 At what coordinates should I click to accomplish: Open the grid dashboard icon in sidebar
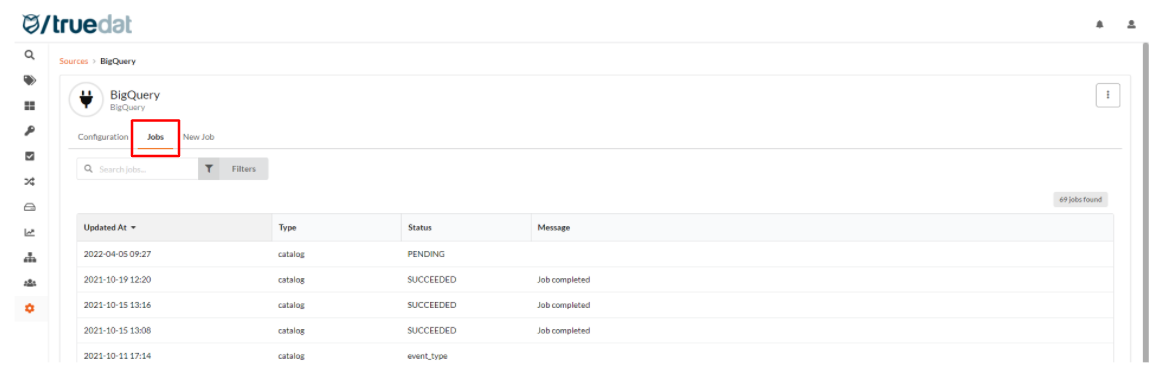[x=29, y=105]
